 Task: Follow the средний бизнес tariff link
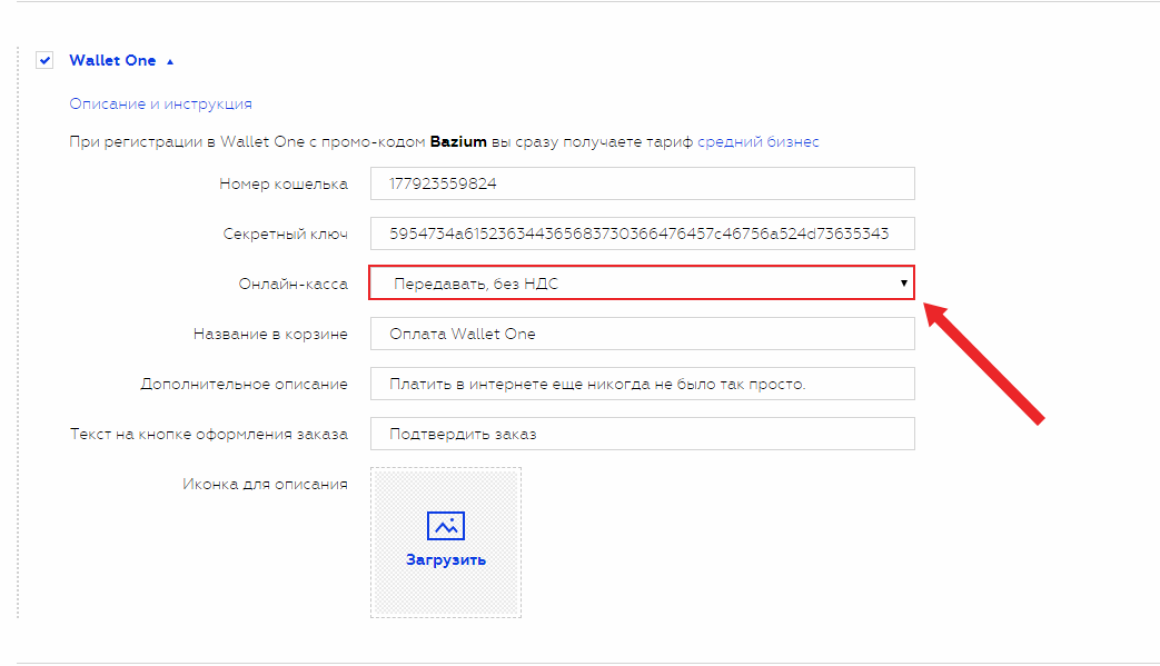click(x=758, y=142)
